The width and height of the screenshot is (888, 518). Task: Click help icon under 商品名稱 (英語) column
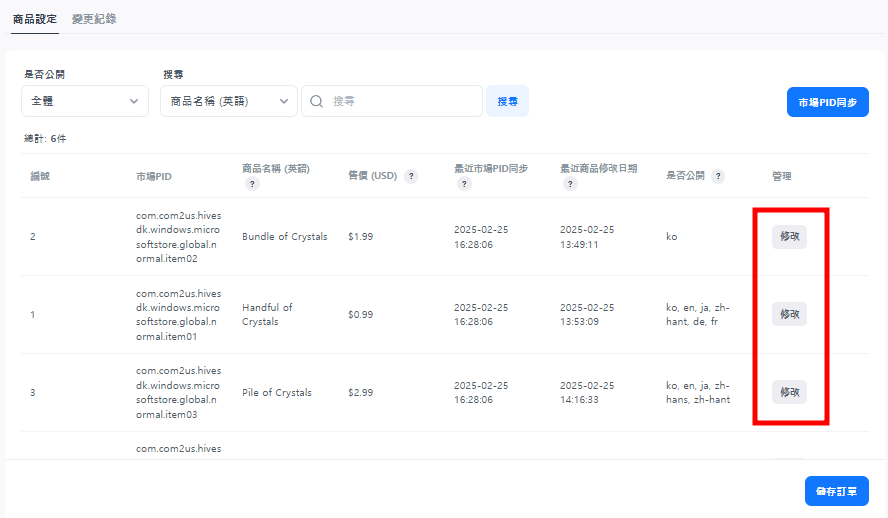coord(252,184)
